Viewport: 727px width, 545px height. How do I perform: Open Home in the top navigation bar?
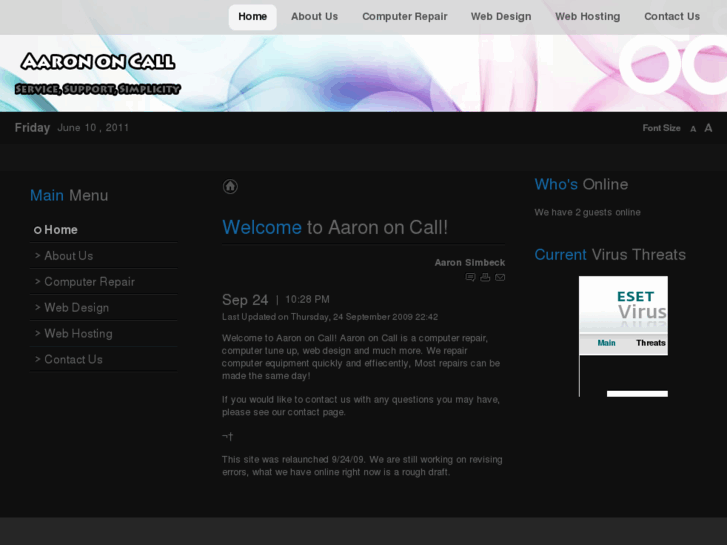pyautogui.click(x=252, y=17)
